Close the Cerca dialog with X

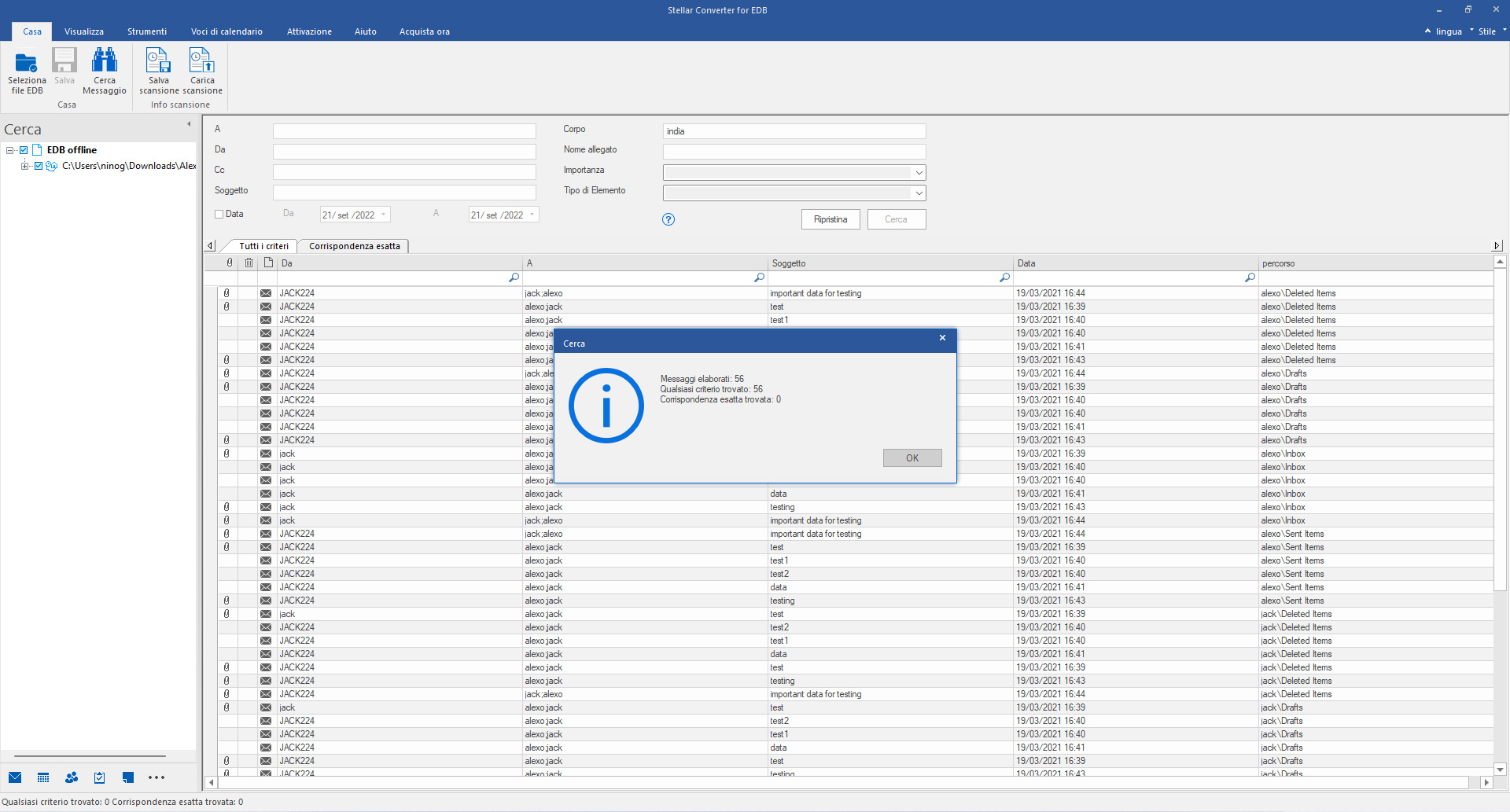tap(942, 338)
